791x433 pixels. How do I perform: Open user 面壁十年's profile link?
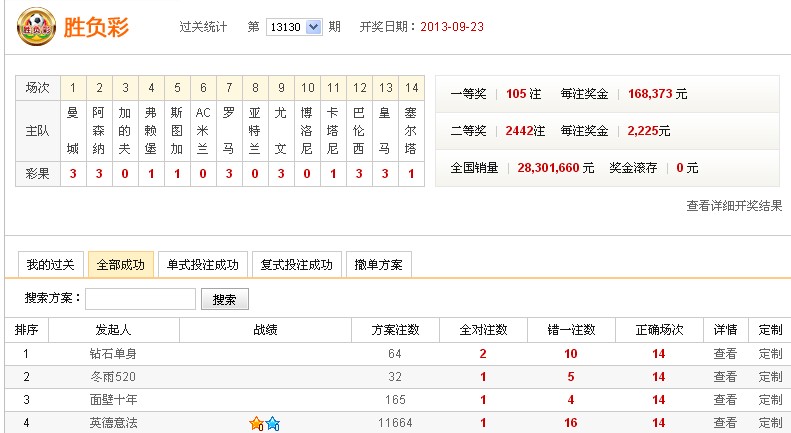[x=113, y=400]
